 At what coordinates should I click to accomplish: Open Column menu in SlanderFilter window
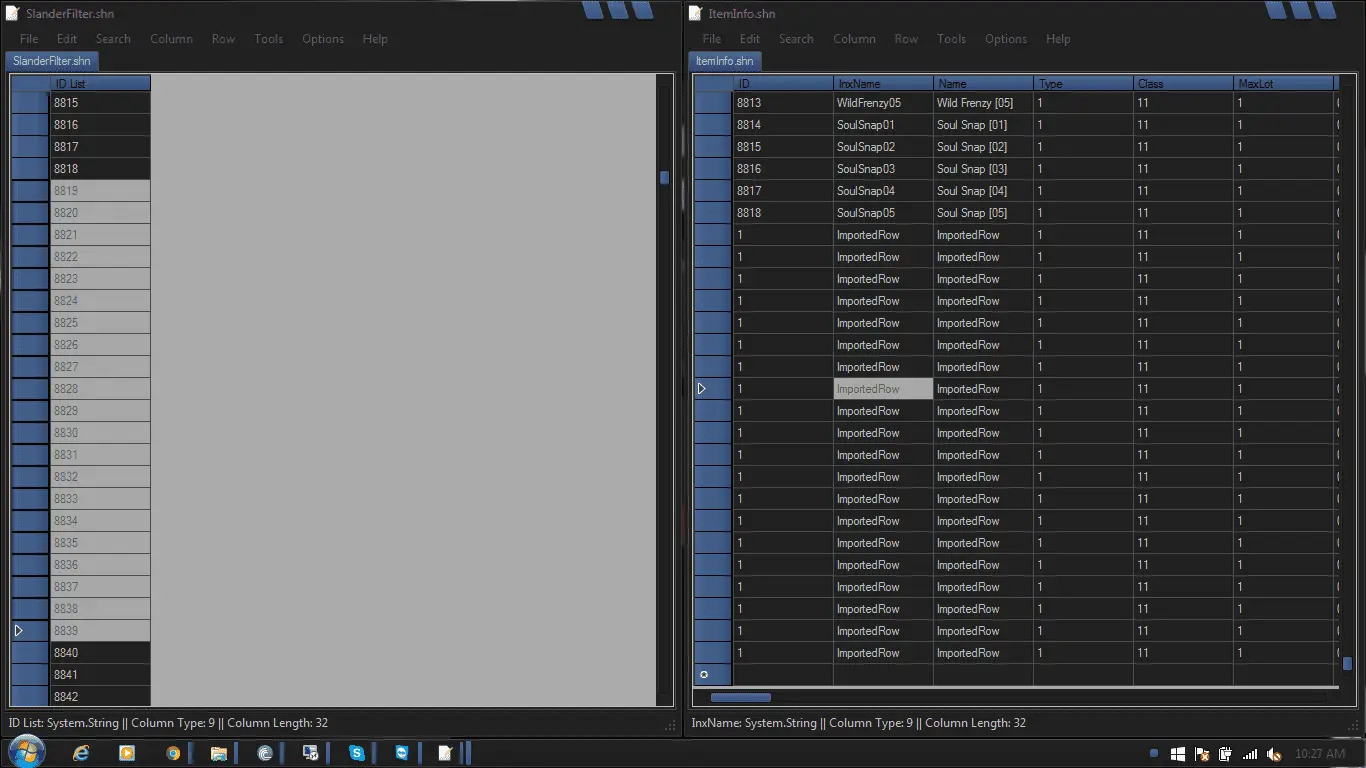[171, 39]
